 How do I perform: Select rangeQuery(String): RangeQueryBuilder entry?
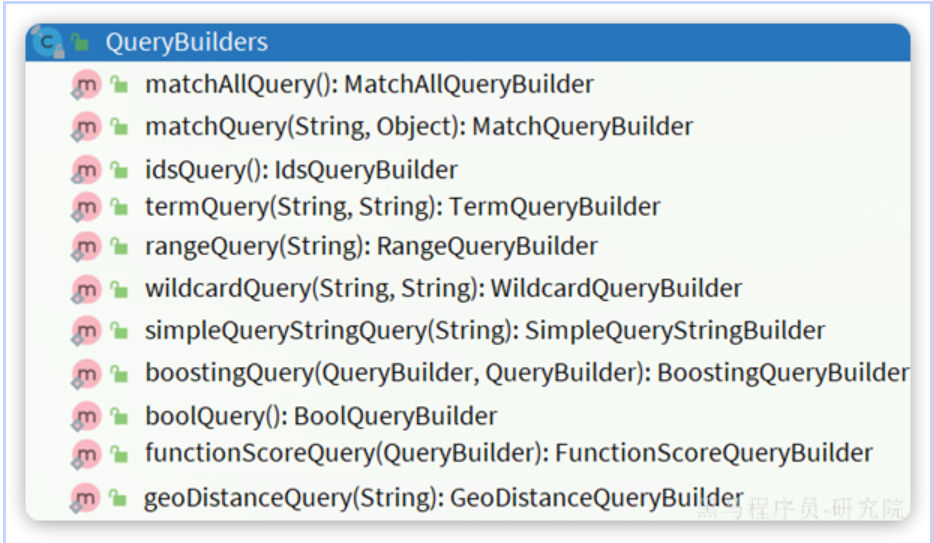pos(371,246)
